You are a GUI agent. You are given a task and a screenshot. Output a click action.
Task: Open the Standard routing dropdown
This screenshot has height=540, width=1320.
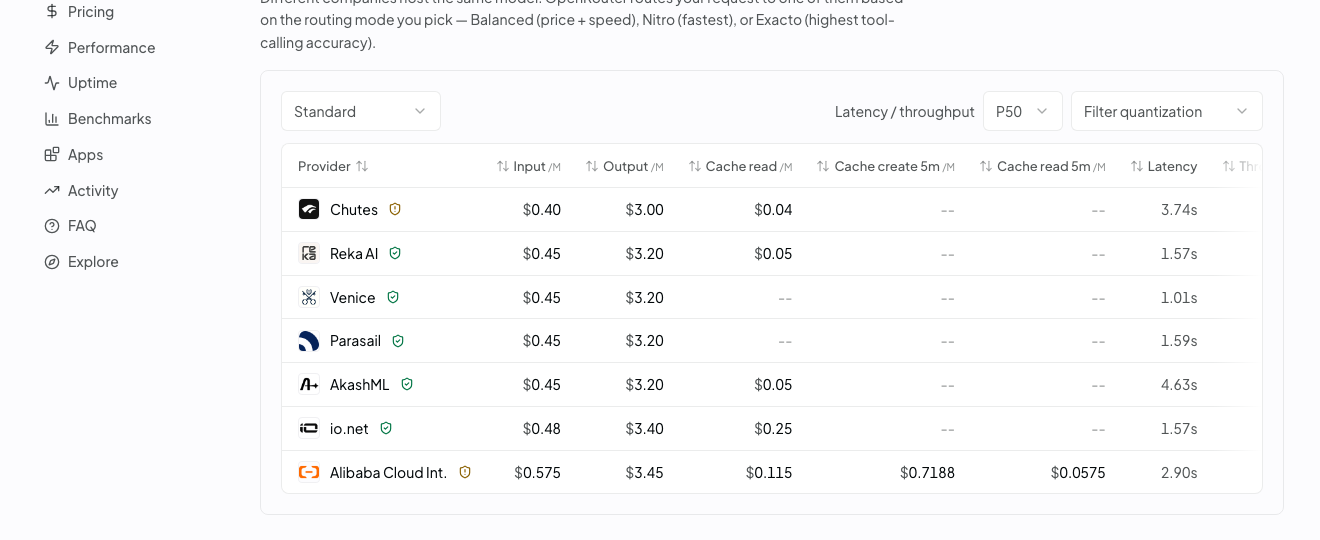tap(361, 111)
